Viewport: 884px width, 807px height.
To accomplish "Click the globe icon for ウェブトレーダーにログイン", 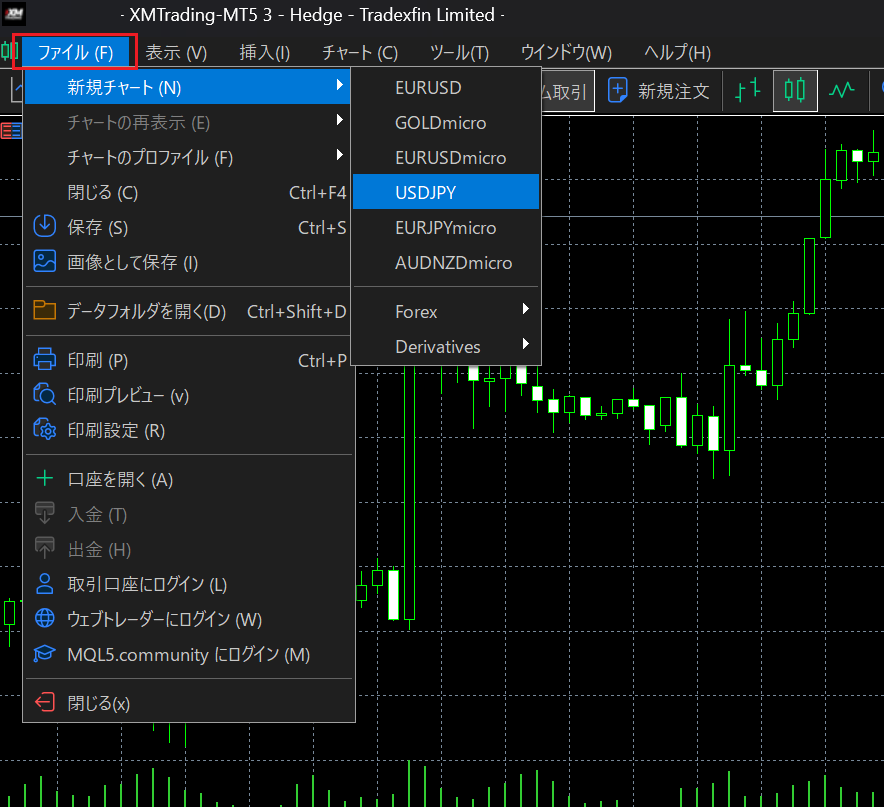I will [x=44, y=619].
